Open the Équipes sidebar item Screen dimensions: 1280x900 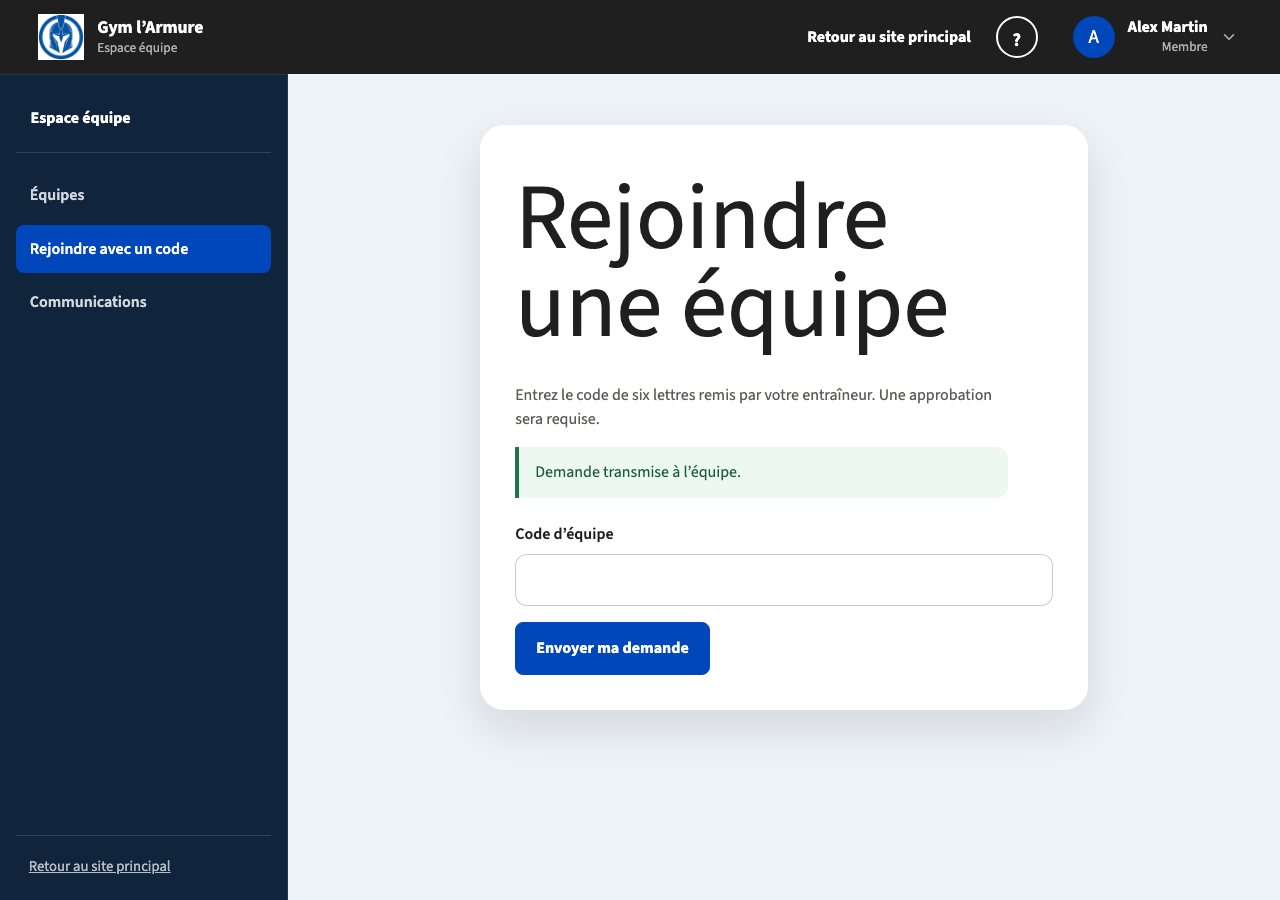143,195
